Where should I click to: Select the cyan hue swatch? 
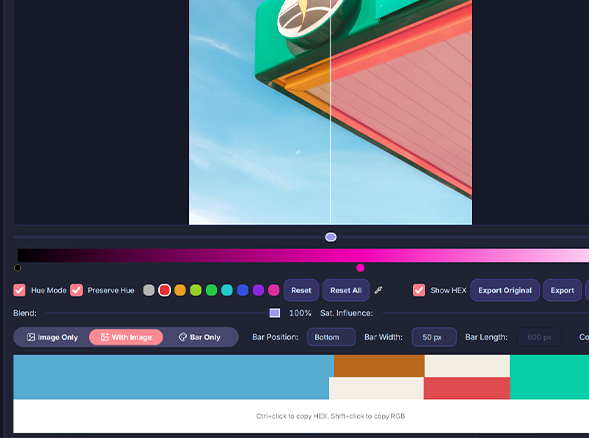[227, 290]
